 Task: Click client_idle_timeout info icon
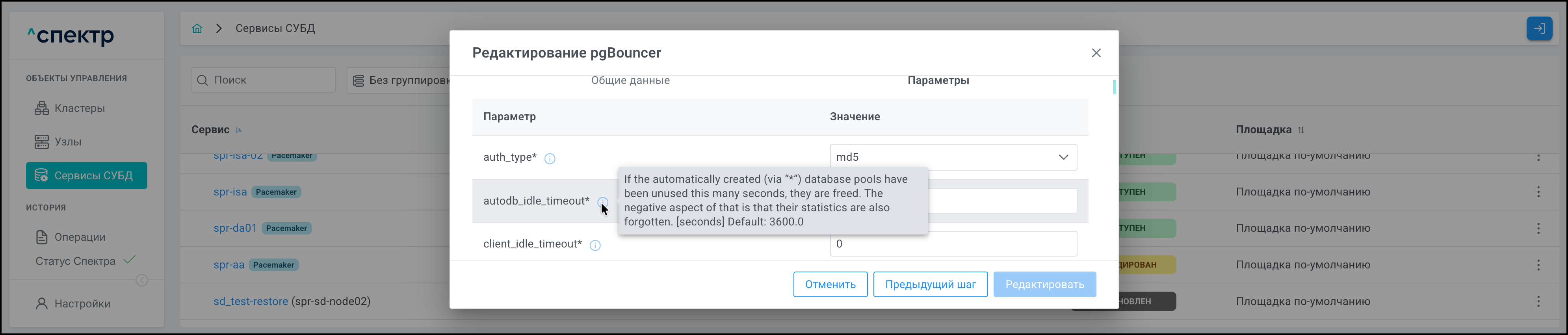(x=595, y=246)
